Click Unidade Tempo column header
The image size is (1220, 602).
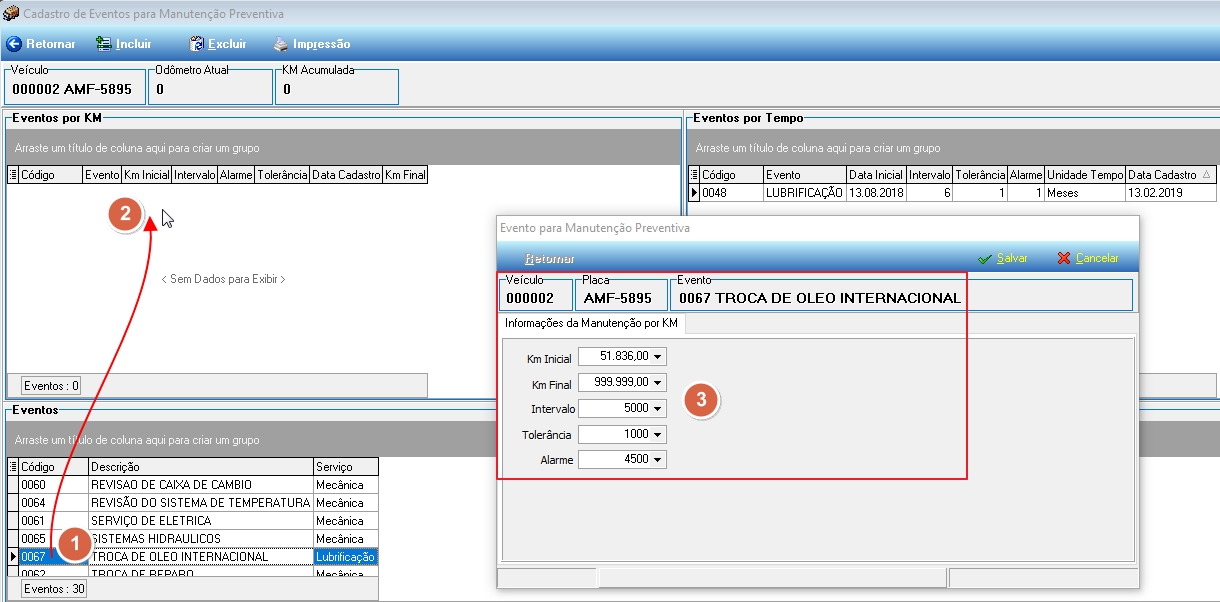1085,175
